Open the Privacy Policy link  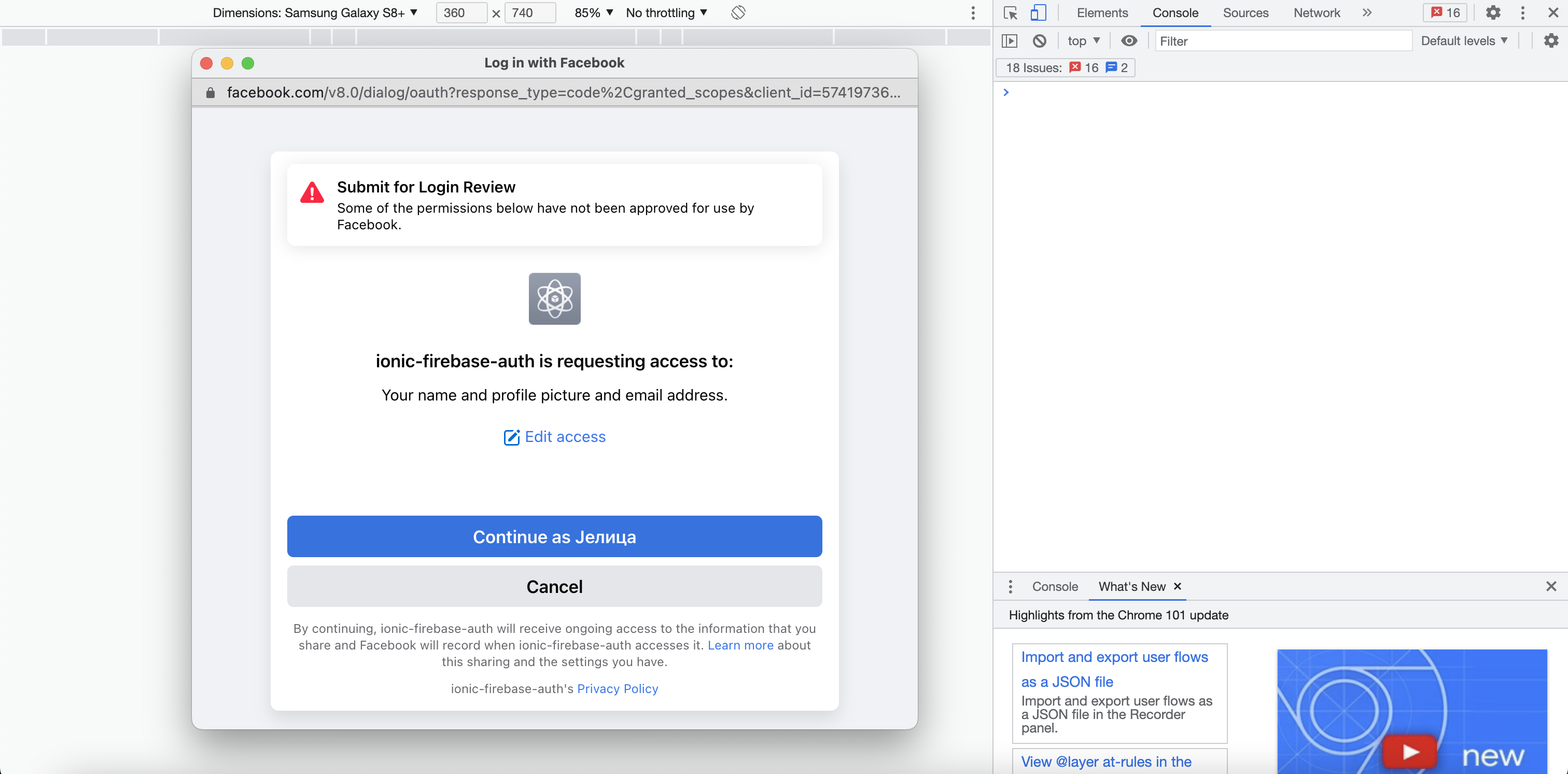click(x=617, y=689)
